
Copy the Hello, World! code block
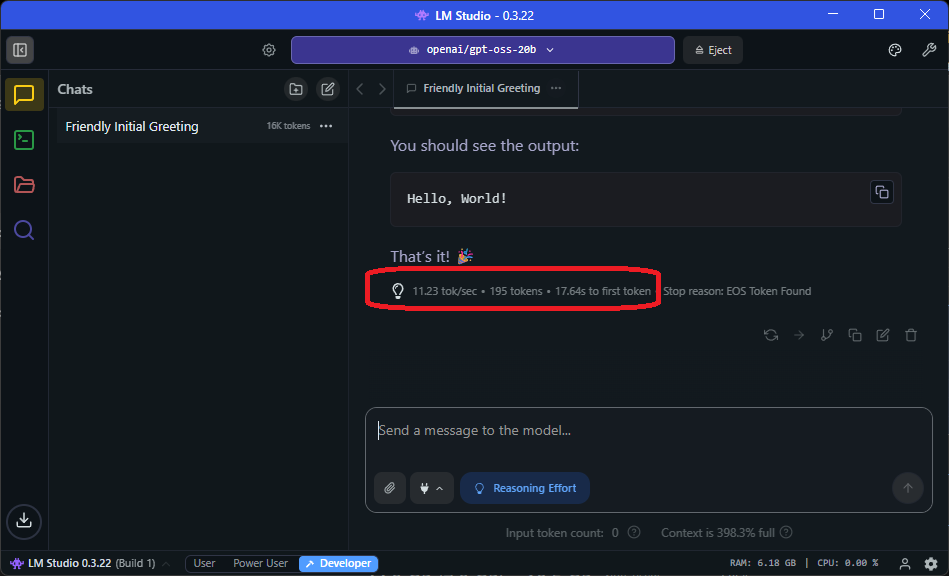pos(882,192)
